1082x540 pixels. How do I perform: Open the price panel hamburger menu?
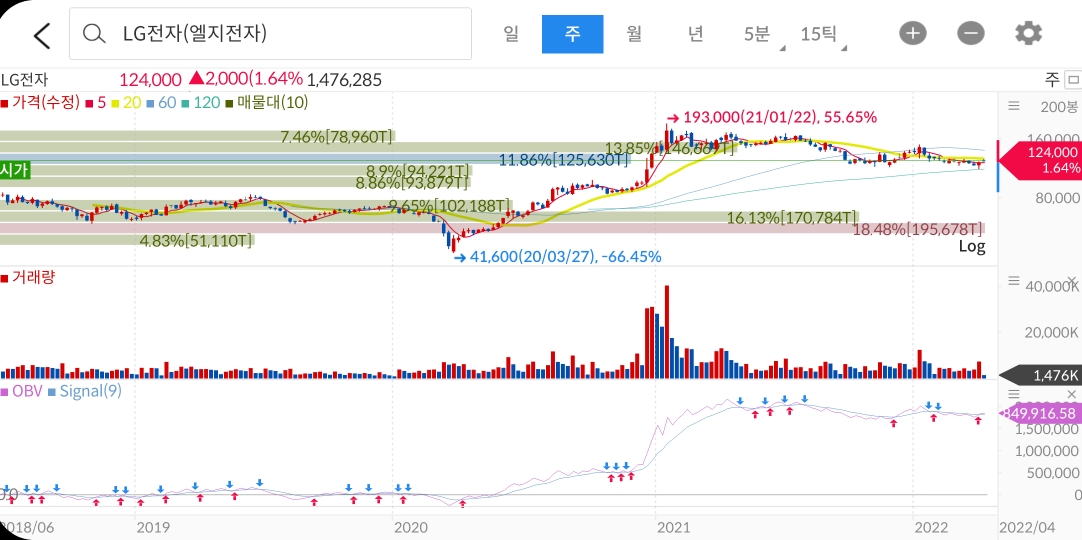coord(1014,106)
